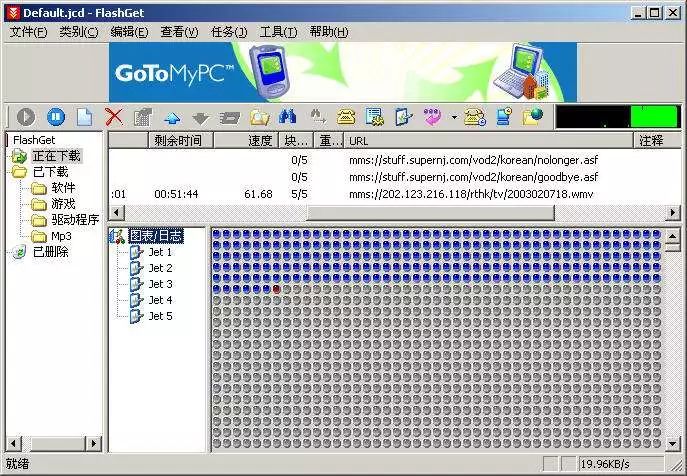Delete the job with the red X icon
This screenshot has width=687, height=476.
pos(113,117)
